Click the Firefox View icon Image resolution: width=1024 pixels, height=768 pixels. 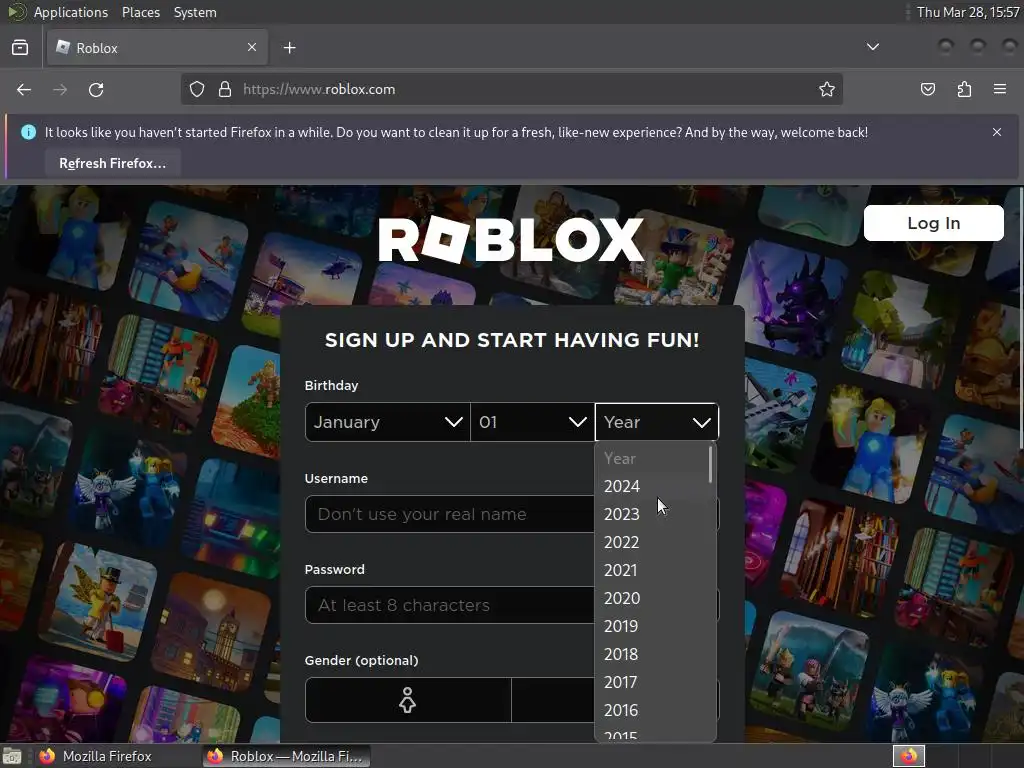[20, 48]
